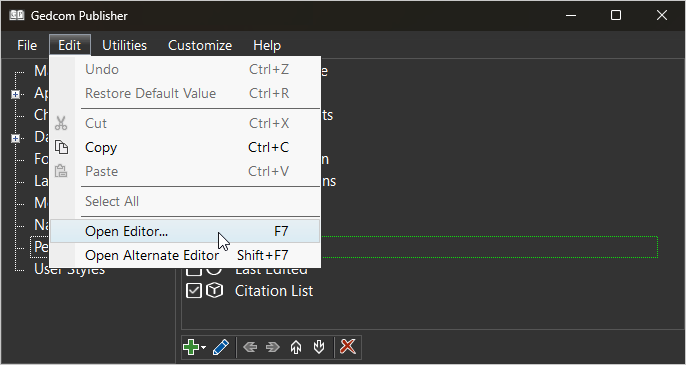Click the red X delete icon

coord(348,347)
